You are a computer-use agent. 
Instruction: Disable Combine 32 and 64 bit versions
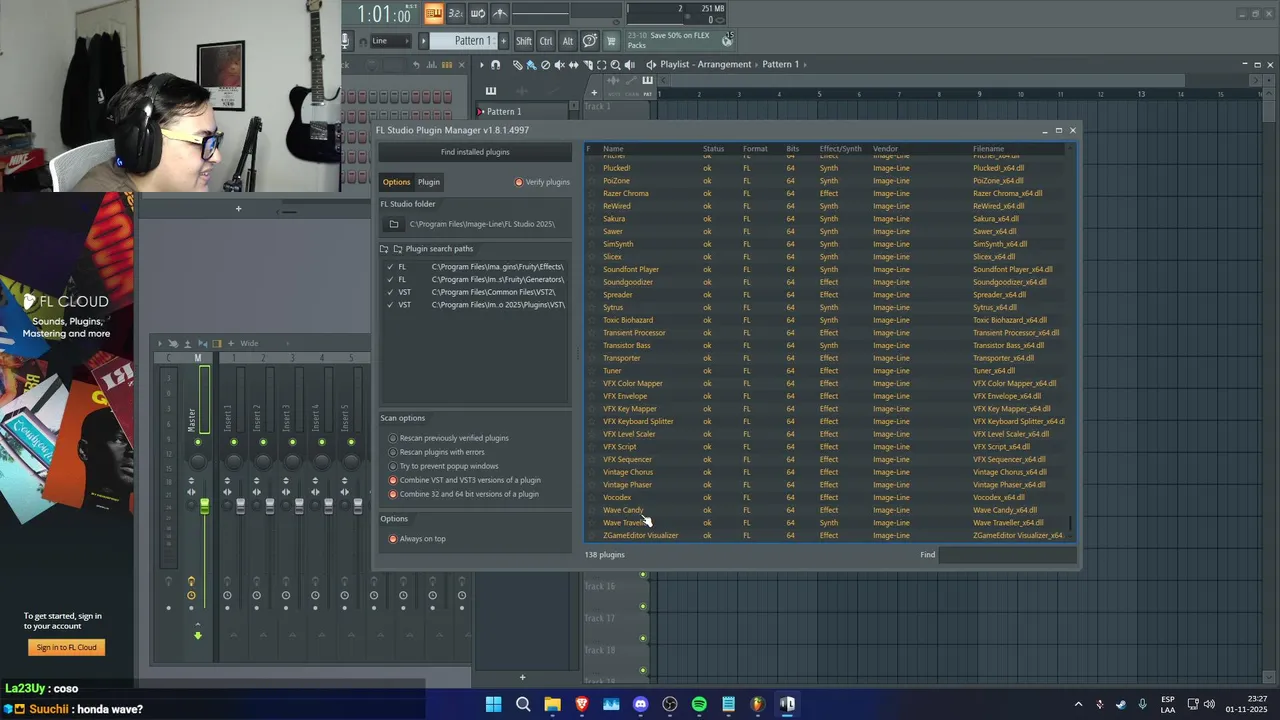click(393, 494)
